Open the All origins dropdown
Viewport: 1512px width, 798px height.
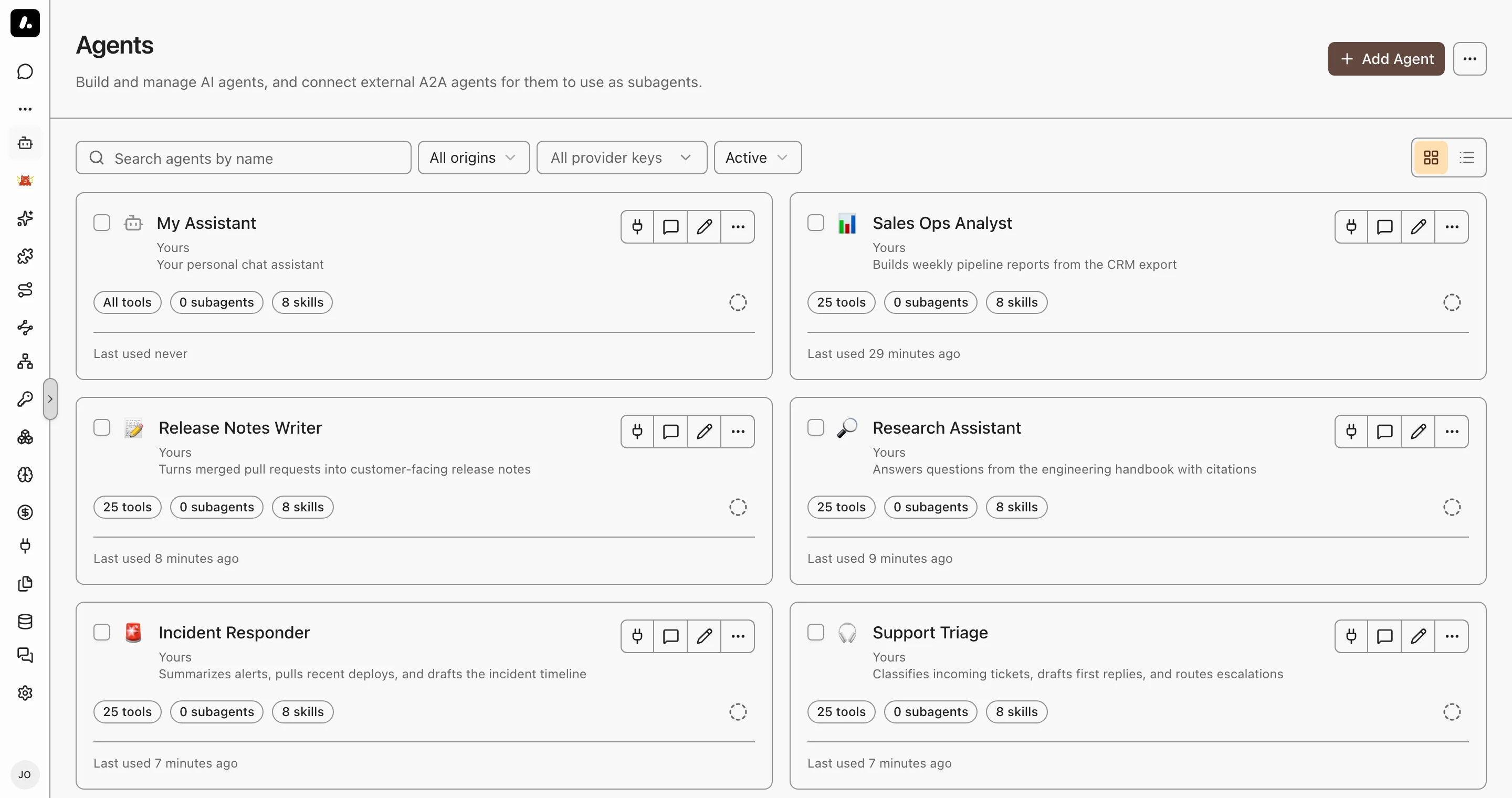coord(474,157)
